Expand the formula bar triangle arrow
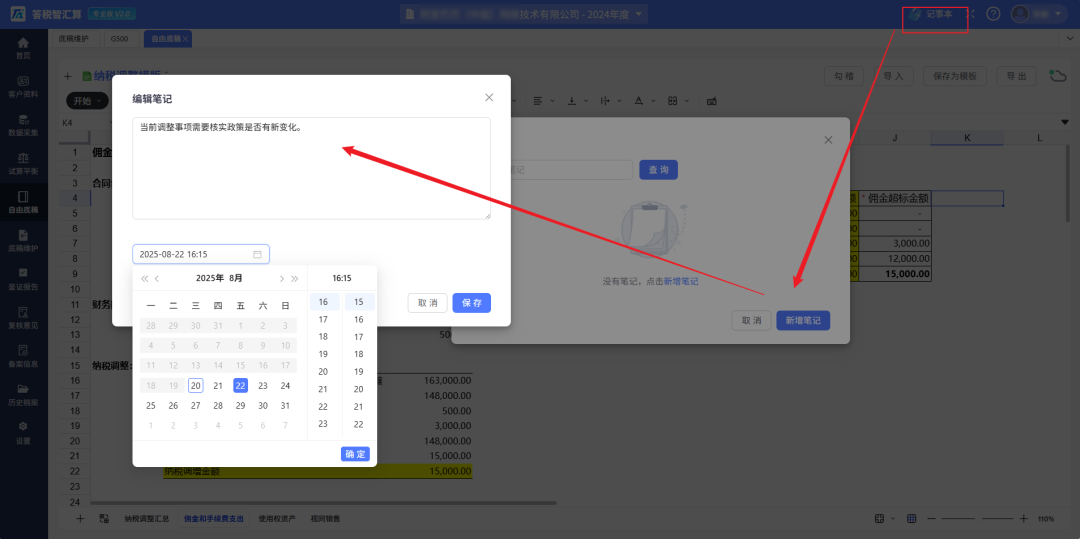The image size is (1080, 539). [1066, 123]
